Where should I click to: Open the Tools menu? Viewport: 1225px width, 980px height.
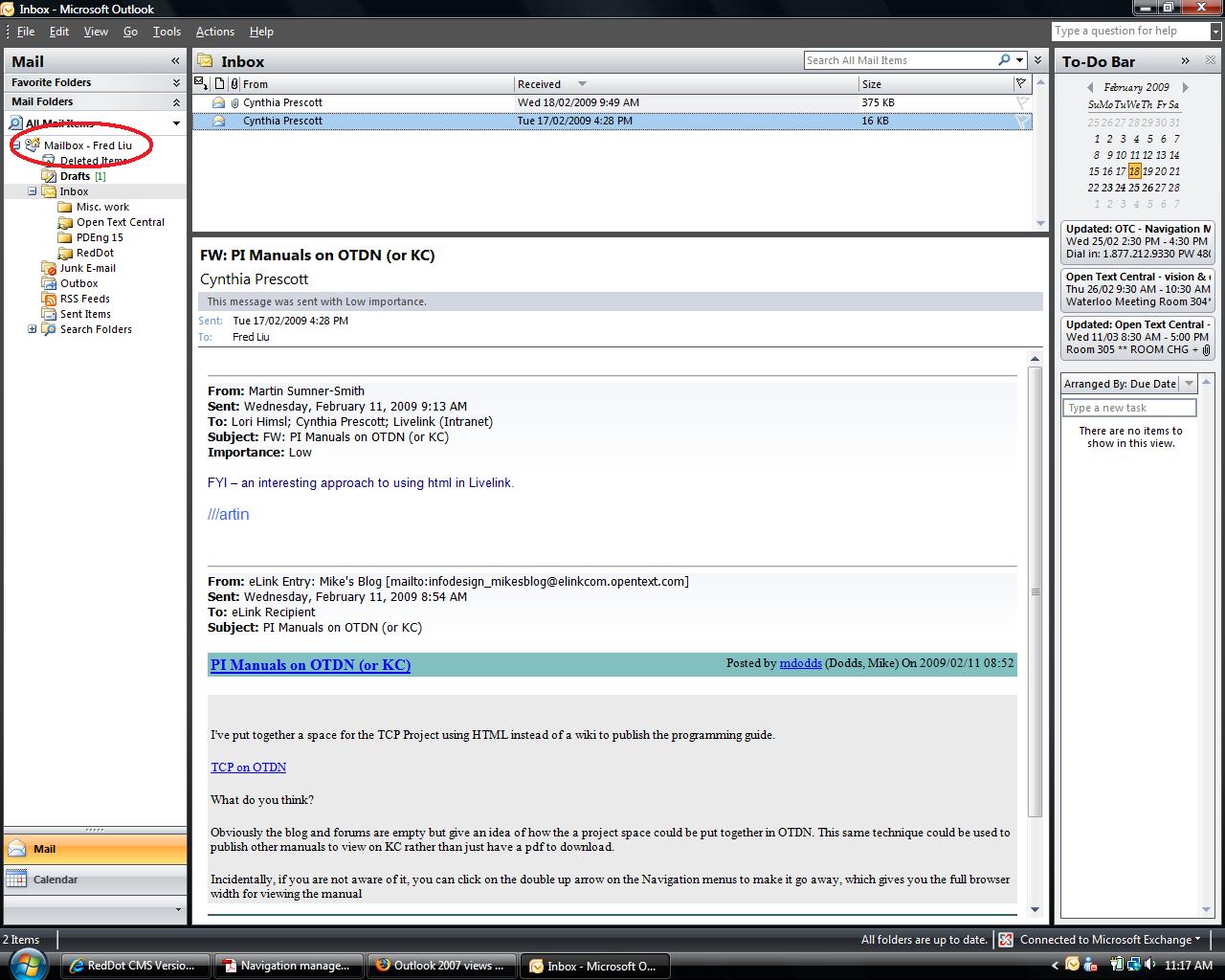pos(167,32)
